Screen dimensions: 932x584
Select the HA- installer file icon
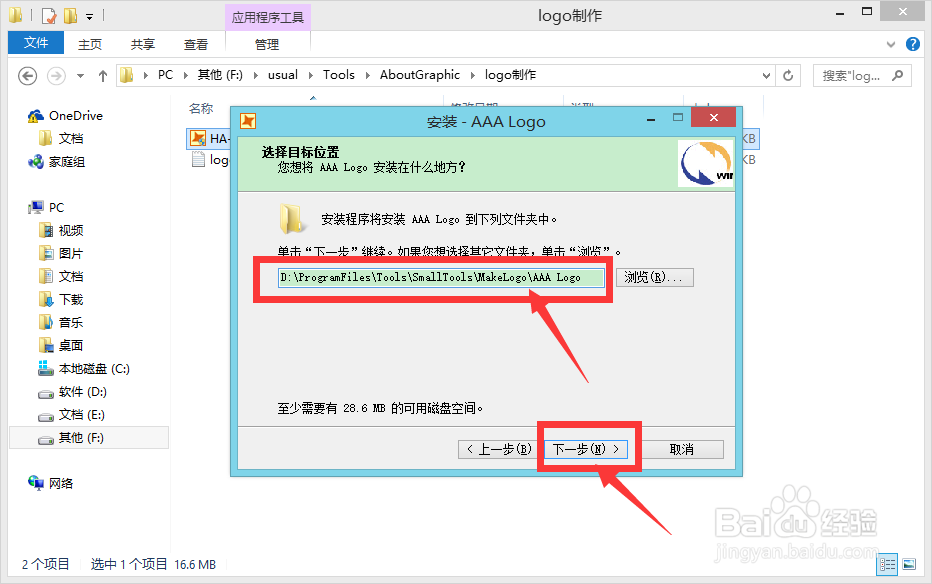point(197,138)
